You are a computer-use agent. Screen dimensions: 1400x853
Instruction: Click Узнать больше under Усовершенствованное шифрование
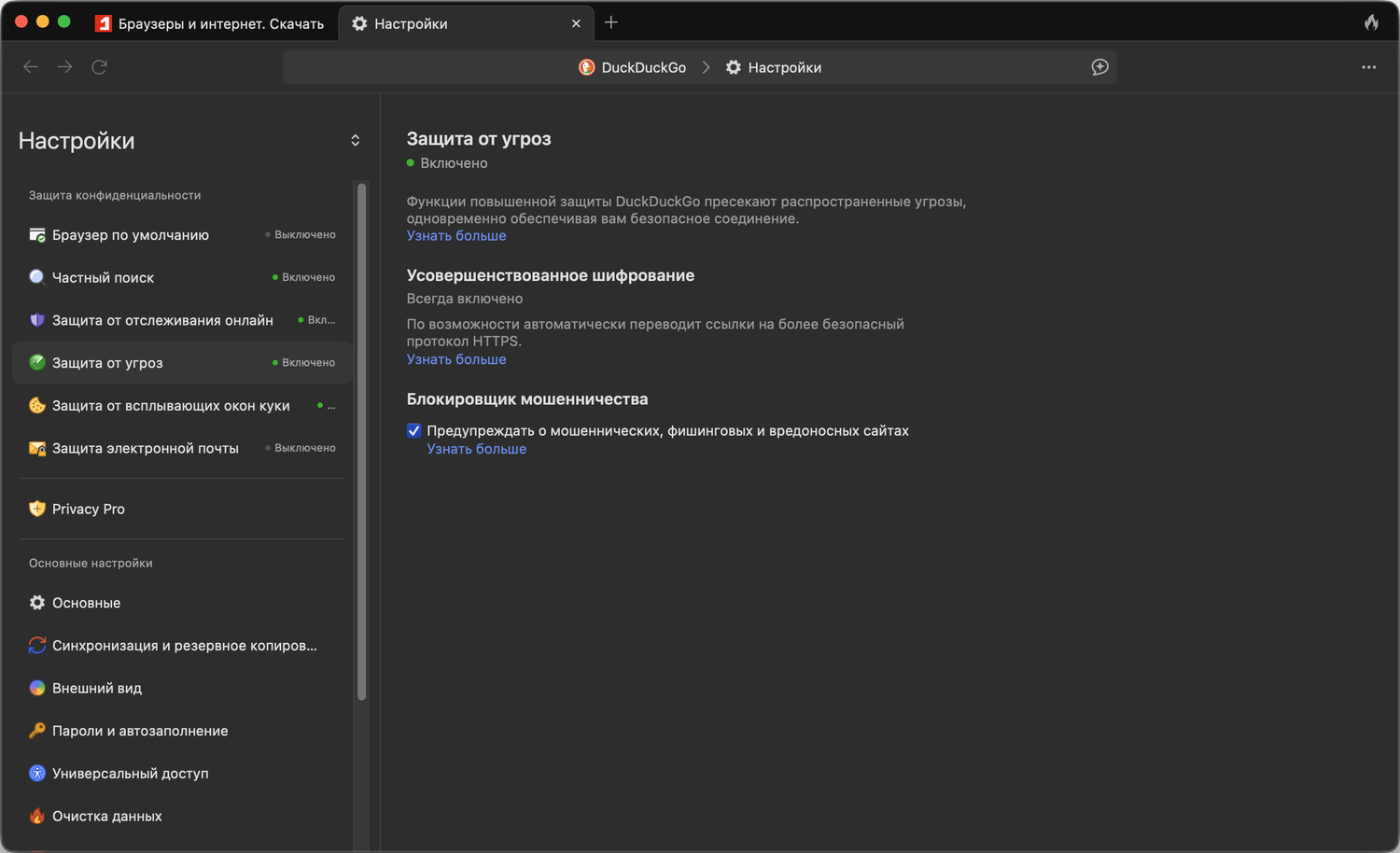(456, 359)
